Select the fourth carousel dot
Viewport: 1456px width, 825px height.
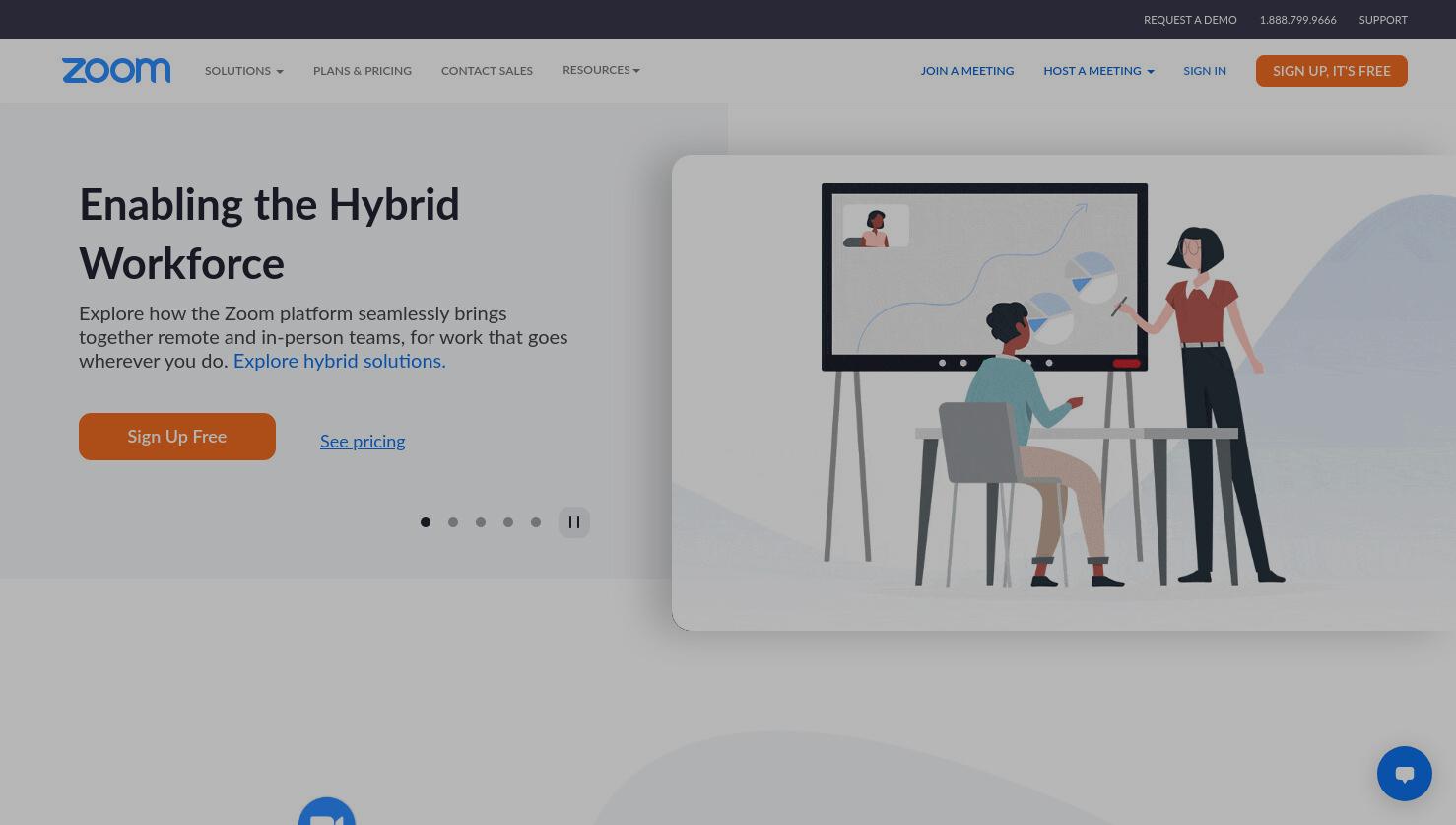pyautogui.click(x=508, y=522)
